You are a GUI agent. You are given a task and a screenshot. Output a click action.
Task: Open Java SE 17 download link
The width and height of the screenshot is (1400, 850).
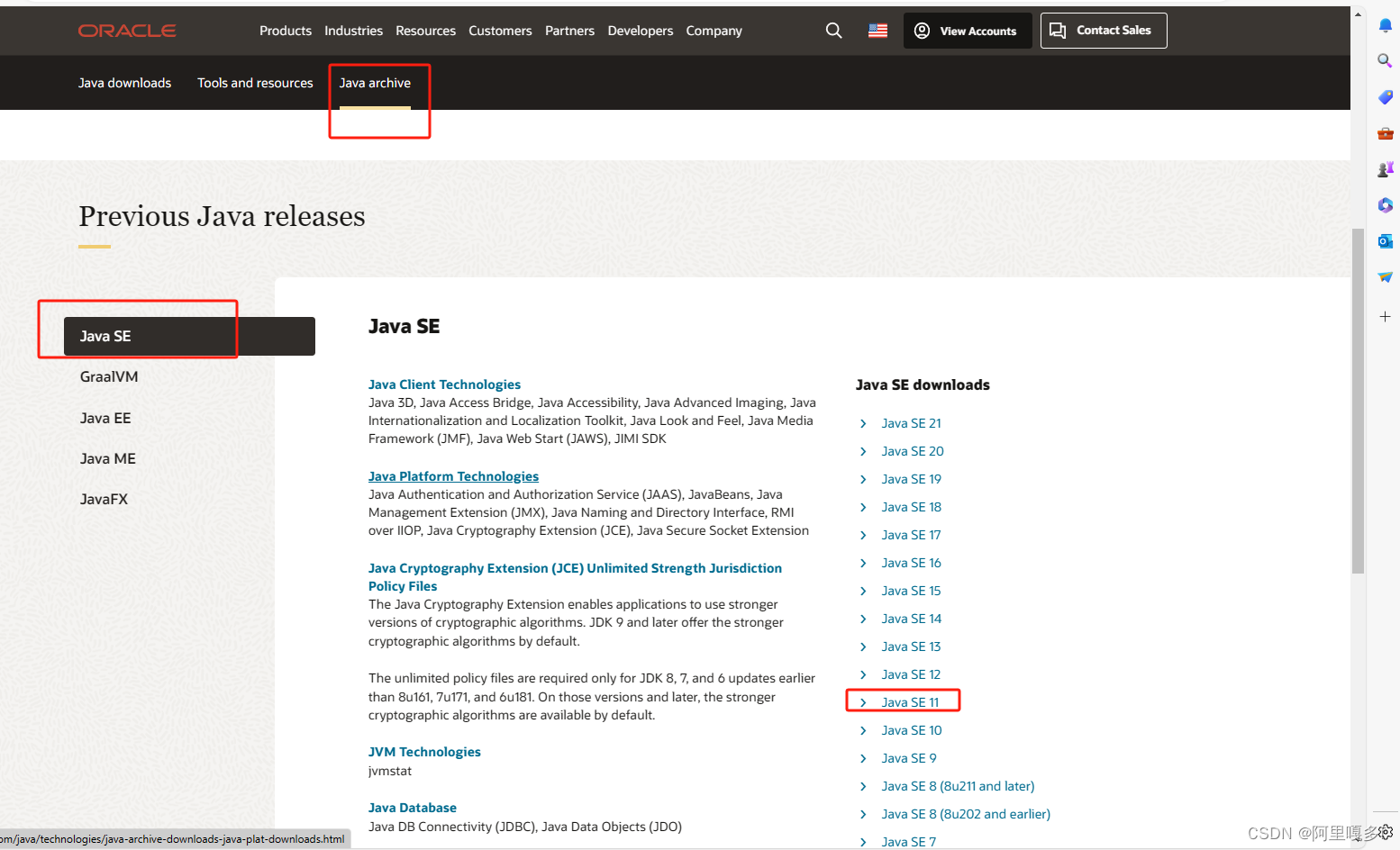click(x=911, y=535)
